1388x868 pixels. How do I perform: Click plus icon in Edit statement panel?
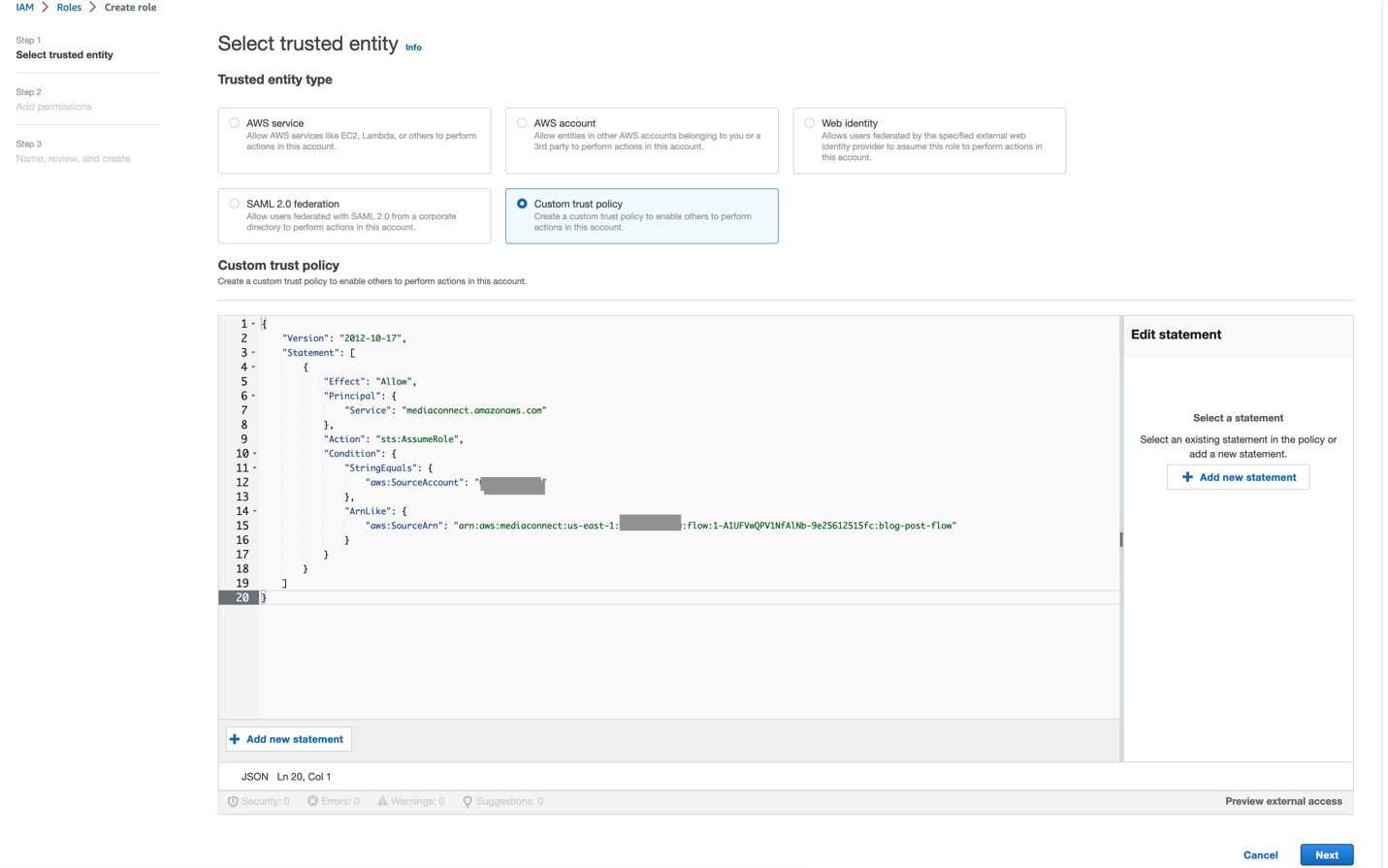pyautogui.click(x=1187, y=477)
